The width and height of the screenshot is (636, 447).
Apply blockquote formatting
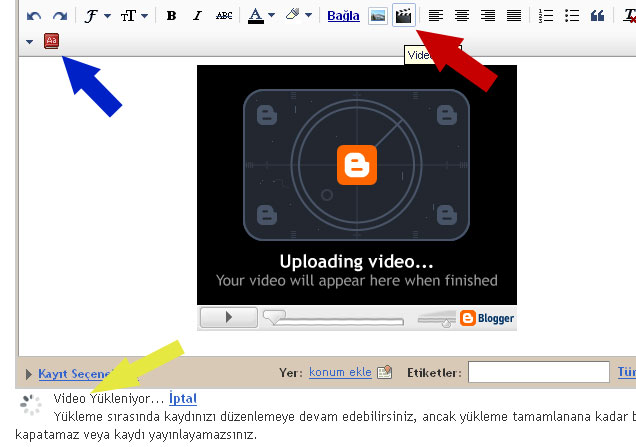click(x=597, y=16)
